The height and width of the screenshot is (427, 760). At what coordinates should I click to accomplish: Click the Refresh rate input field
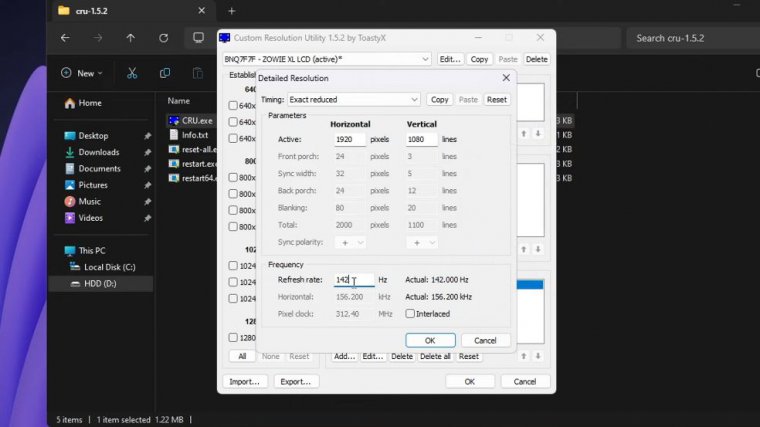(x=354, y=281)
